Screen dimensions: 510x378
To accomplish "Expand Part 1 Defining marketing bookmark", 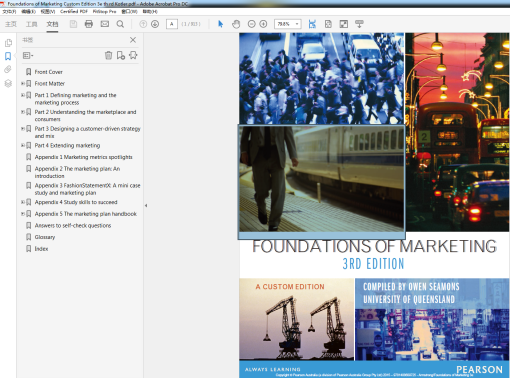I will (x=22, y=95).
